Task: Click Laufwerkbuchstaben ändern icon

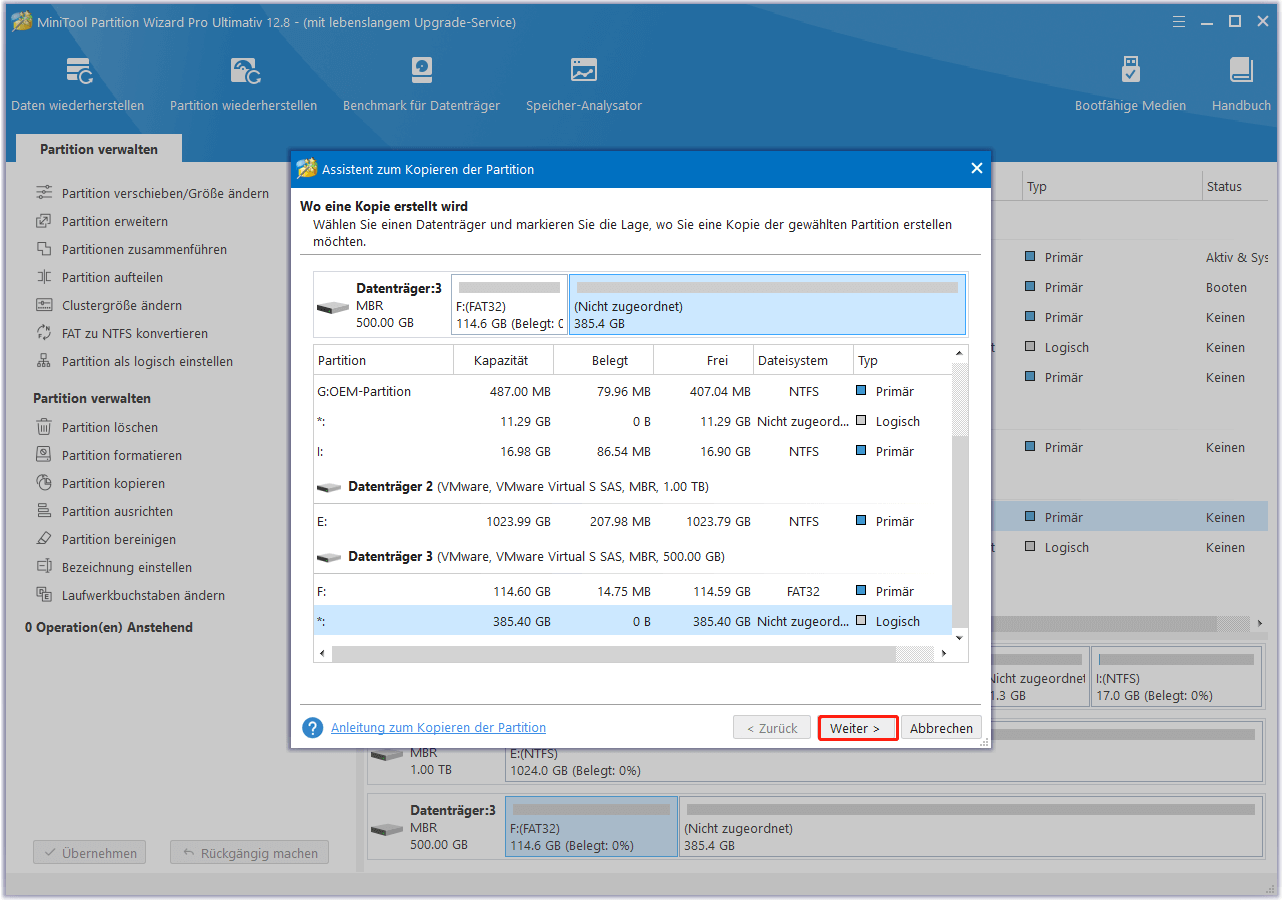Action: pos(44,595)
